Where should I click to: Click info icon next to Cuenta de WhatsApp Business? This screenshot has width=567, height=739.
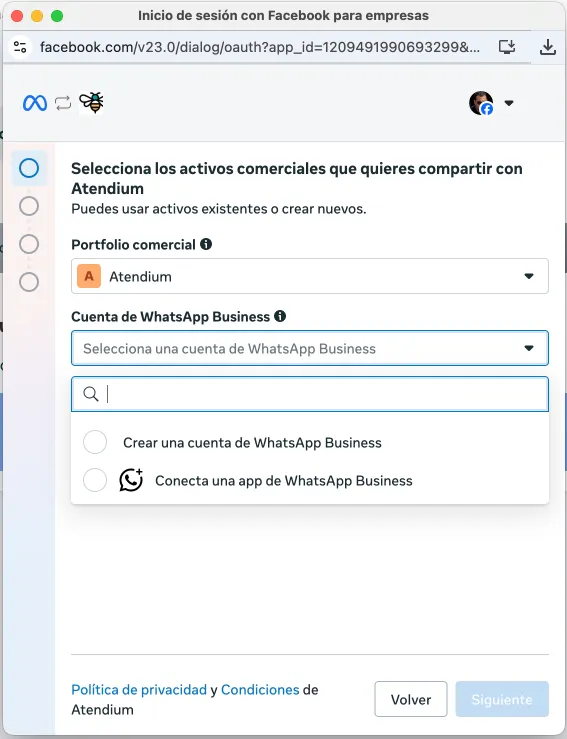click(280, 316)
